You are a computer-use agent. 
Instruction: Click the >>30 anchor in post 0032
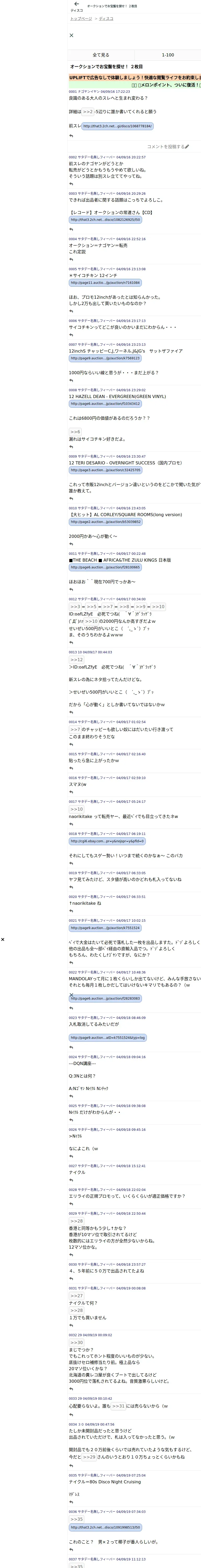pos(77,1343)
